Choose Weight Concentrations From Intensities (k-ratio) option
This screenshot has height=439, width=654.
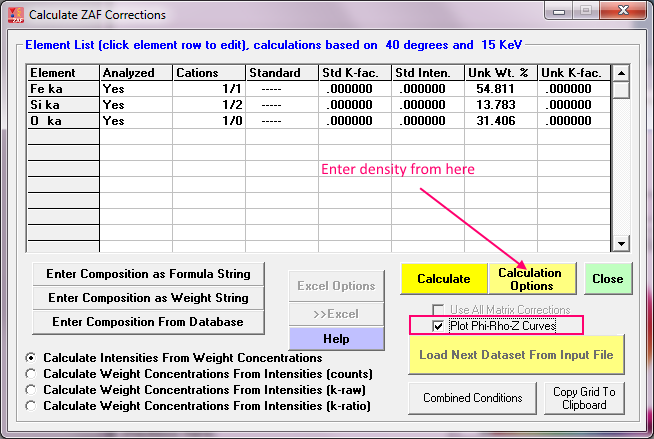[32, 406]
